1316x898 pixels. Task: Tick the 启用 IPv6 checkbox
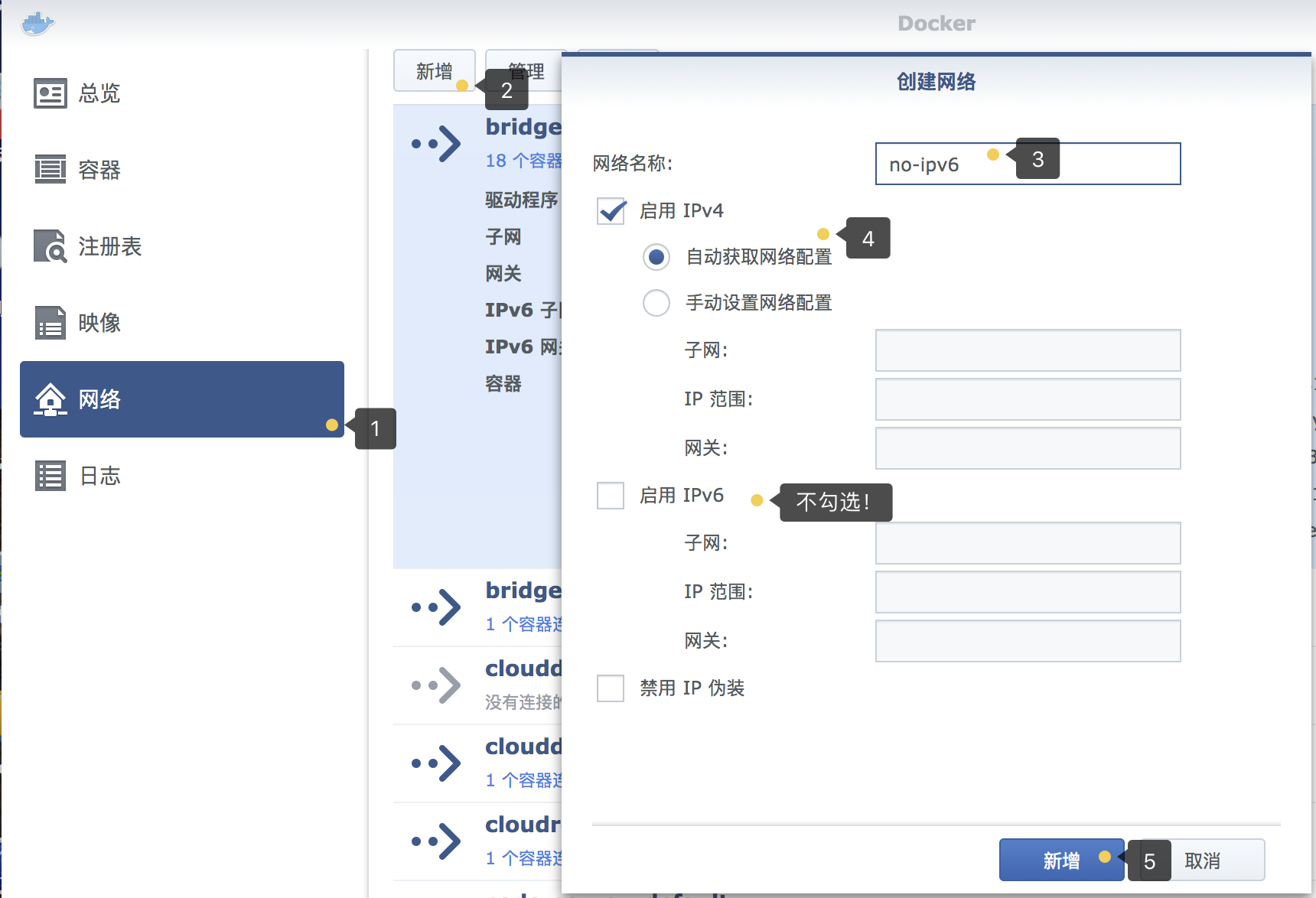pos(611,496)
